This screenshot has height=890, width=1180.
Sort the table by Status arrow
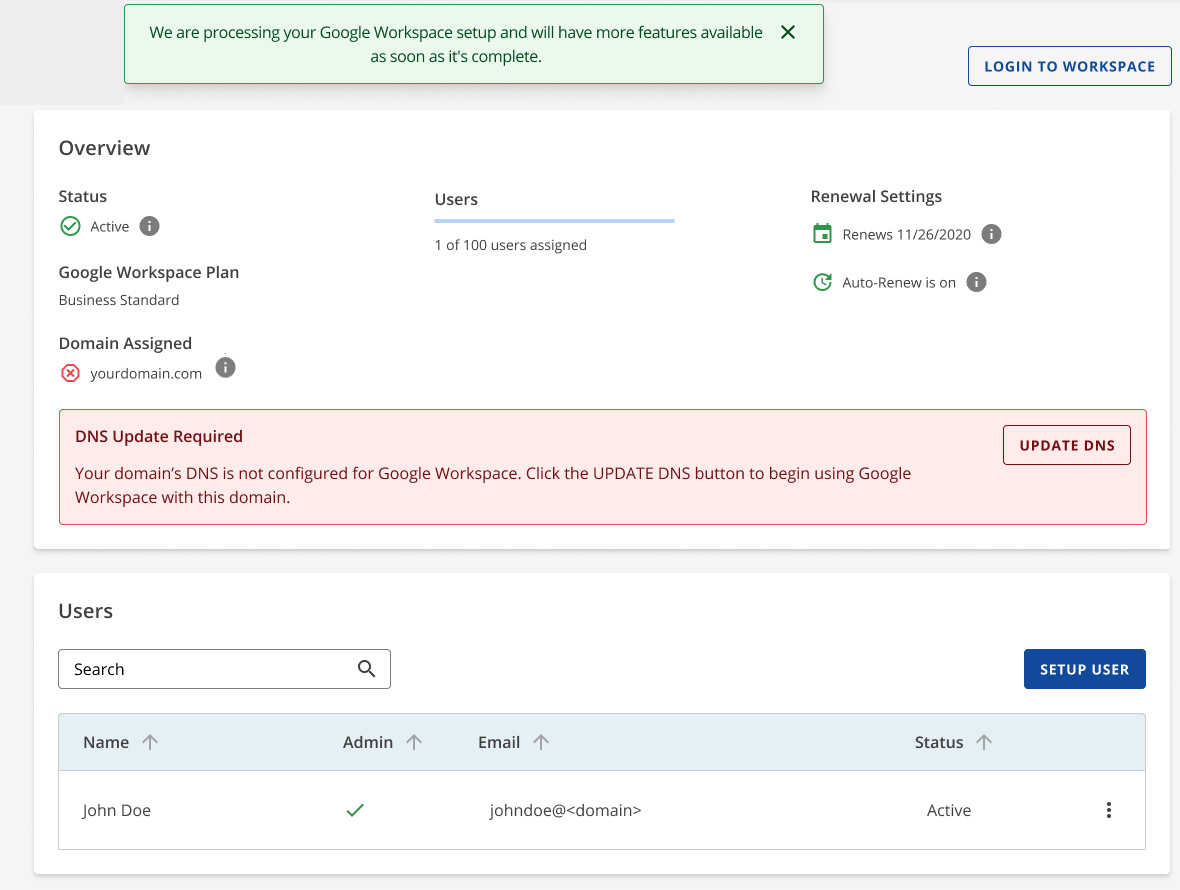pyautogui.click(x=984, y=742)
